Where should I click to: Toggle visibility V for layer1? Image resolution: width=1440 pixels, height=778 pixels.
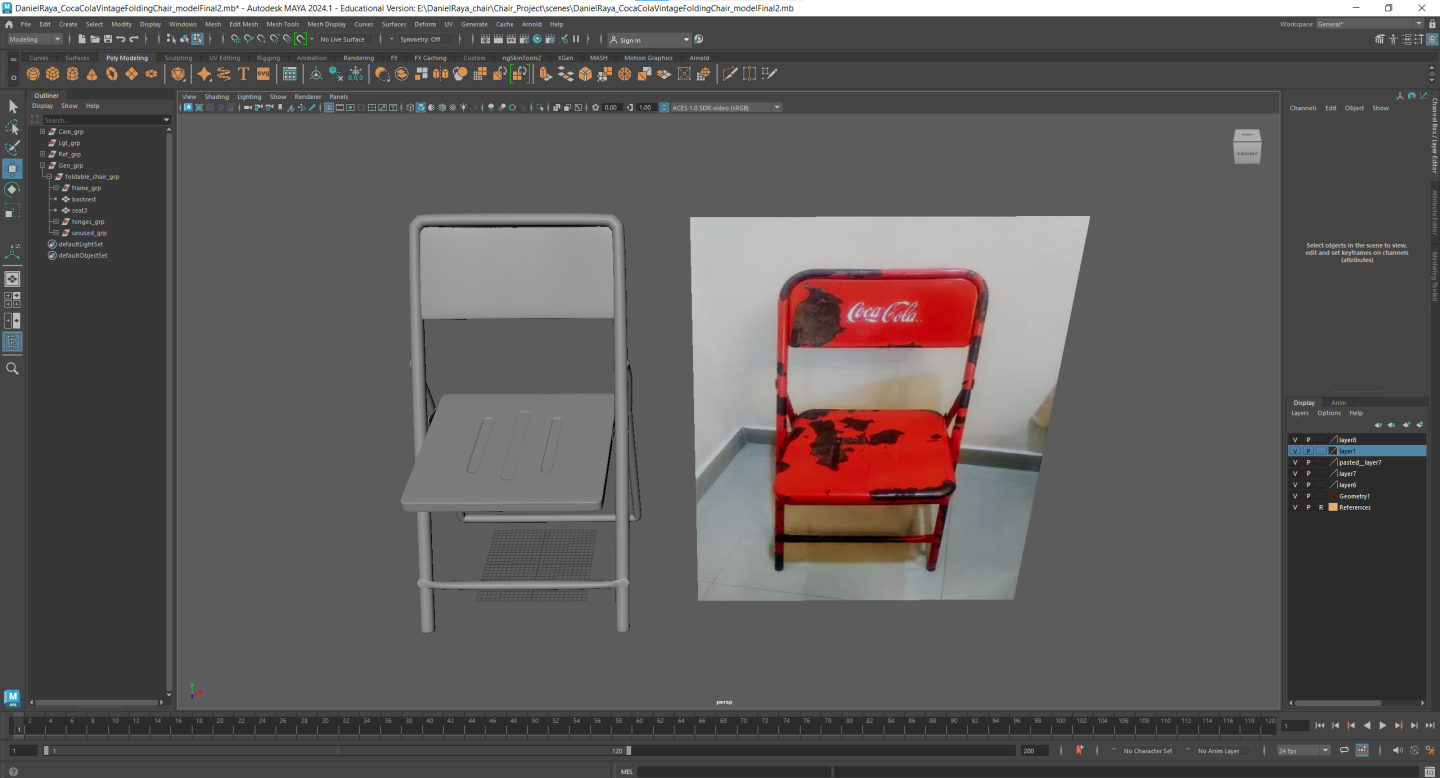[1295, 451]
